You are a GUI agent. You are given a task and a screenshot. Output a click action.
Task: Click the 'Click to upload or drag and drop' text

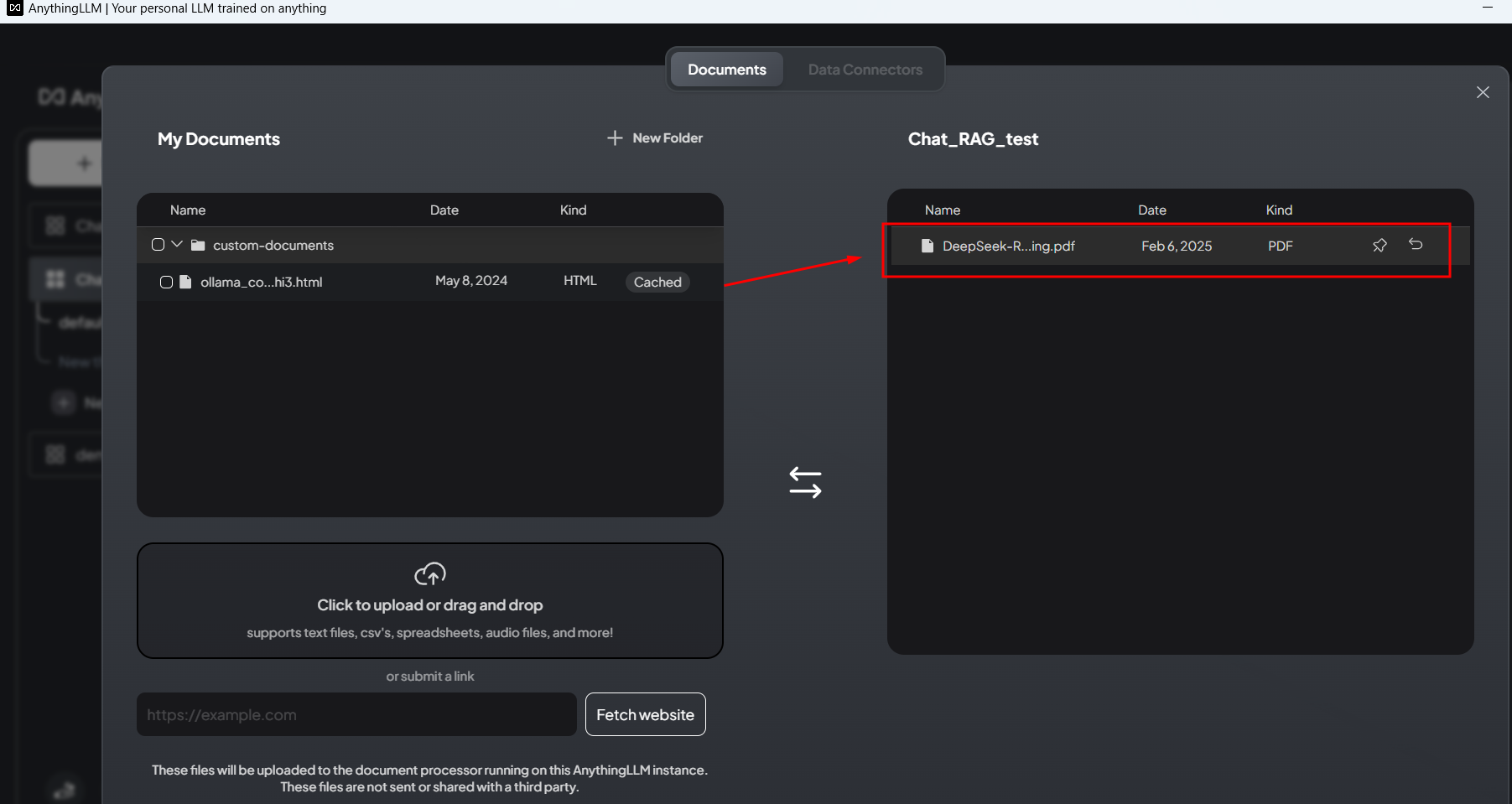(430, 605)
